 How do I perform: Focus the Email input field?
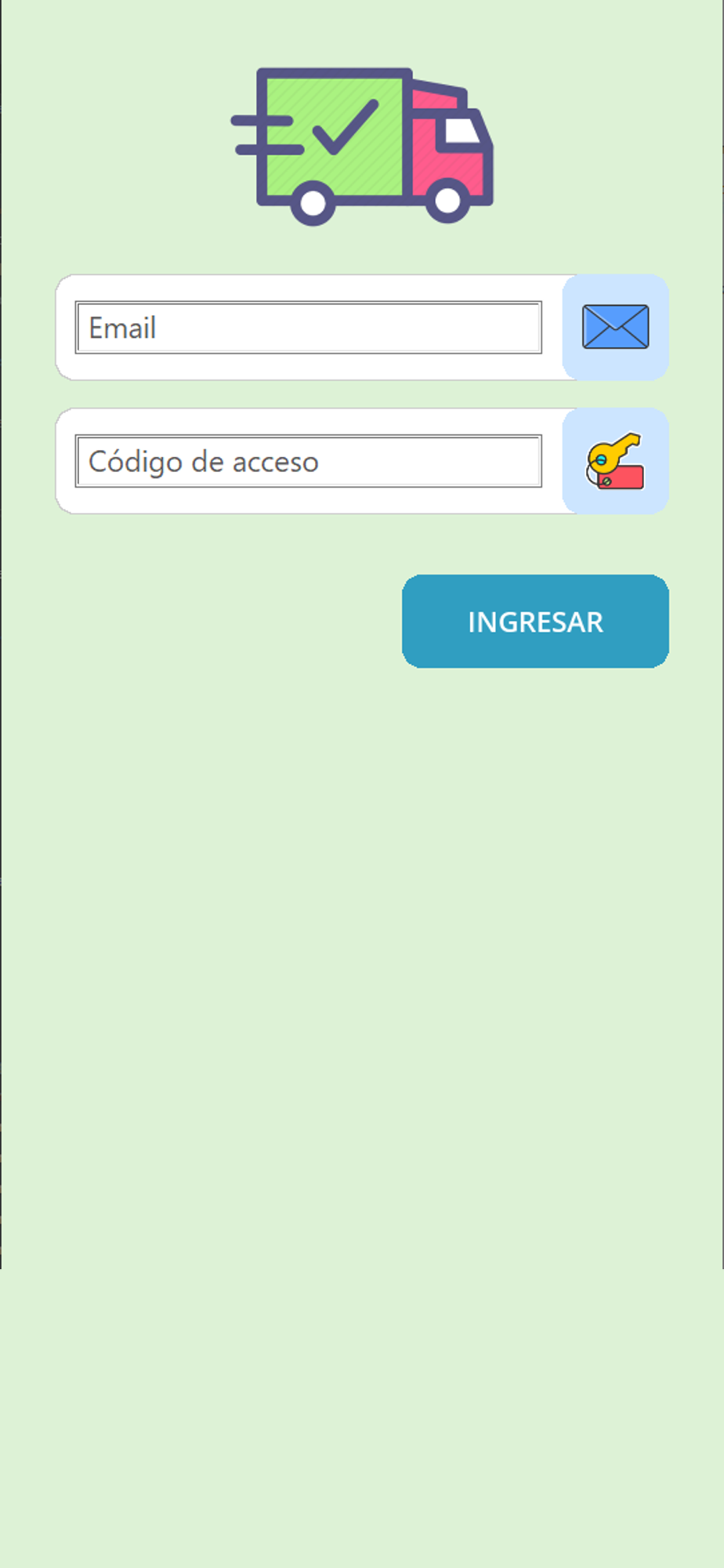point(309,328)
